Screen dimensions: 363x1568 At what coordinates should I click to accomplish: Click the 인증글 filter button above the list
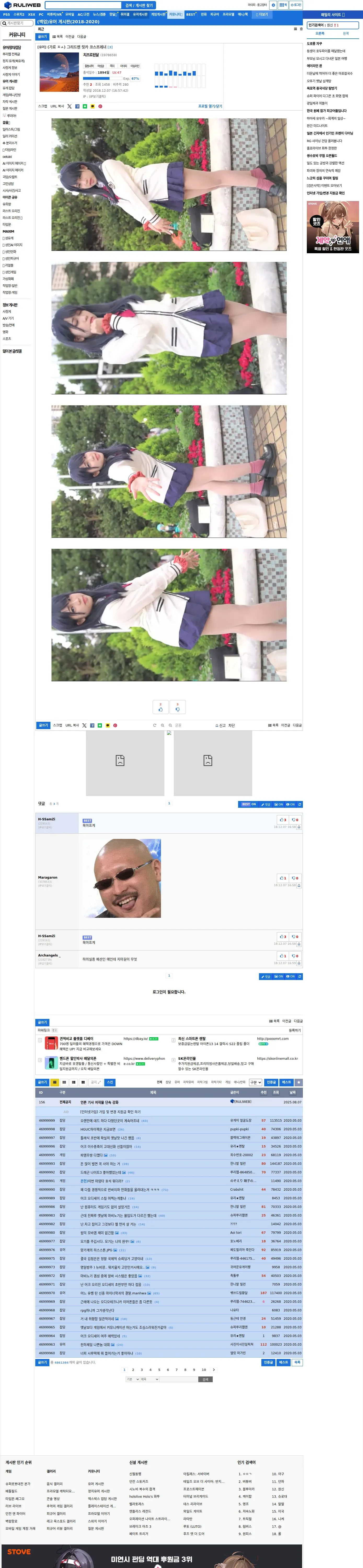(x=271, y=1082)
